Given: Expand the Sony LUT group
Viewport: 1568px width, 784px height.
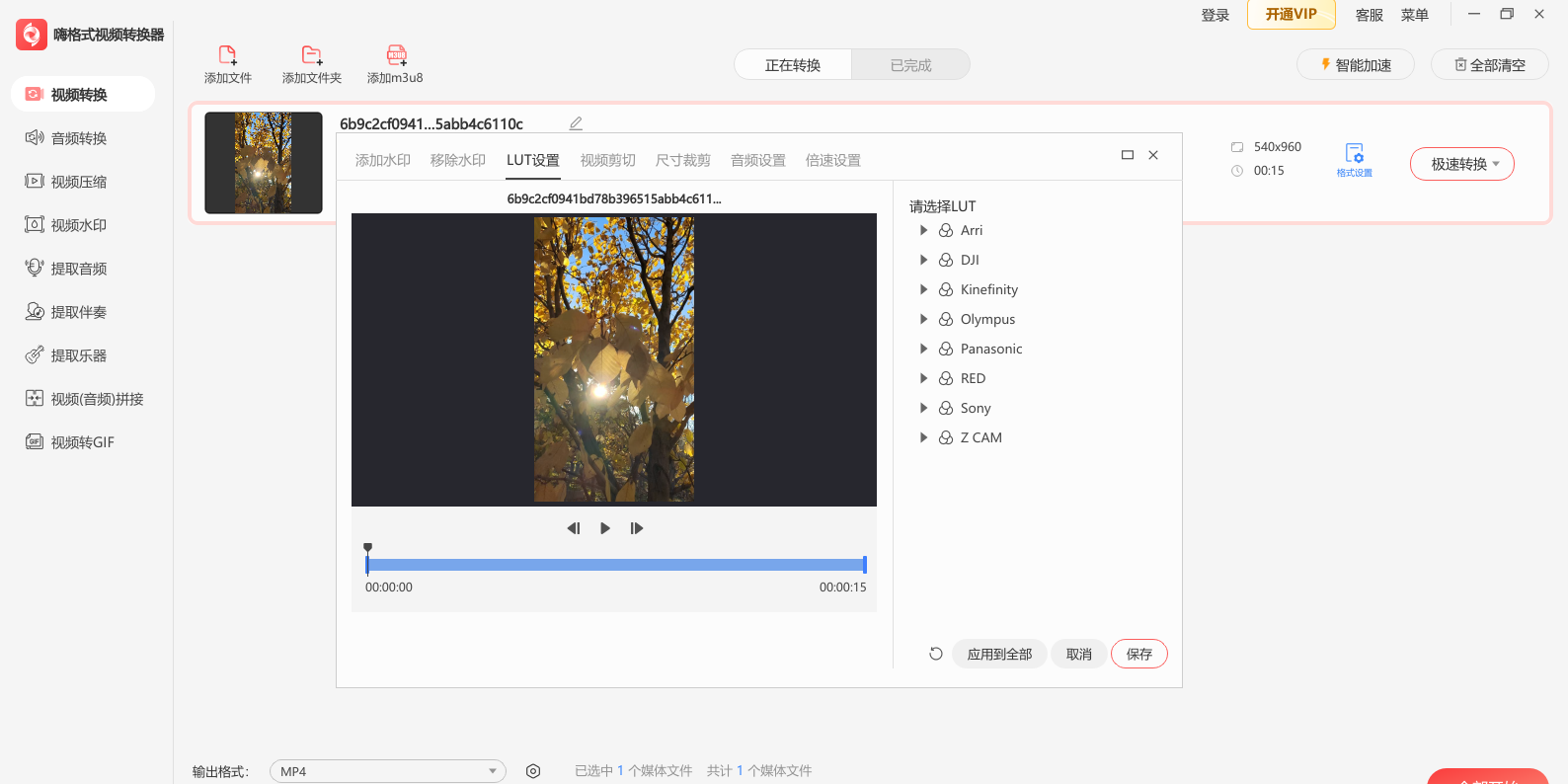Looking at the screenshot, I should [x=923, y=408].
